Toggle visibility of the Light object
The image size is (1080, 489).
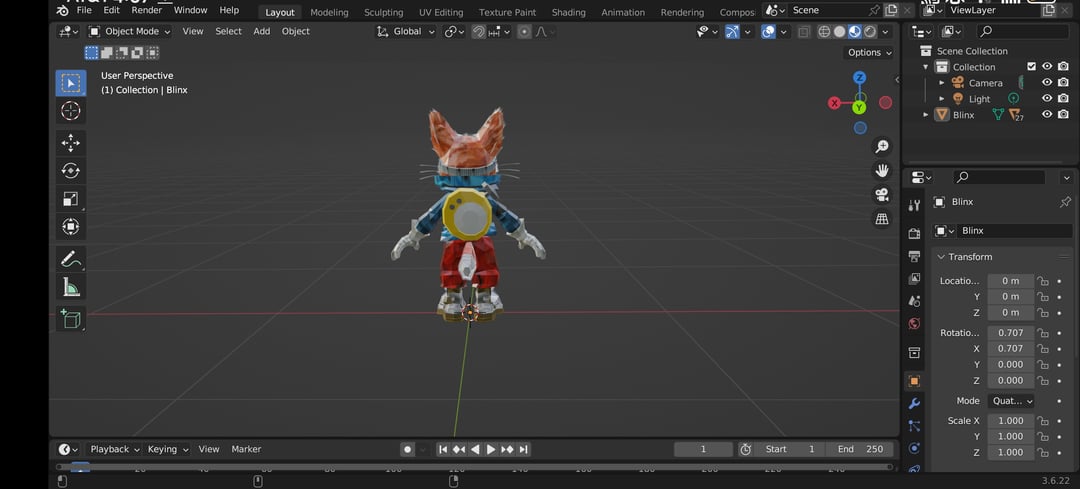pyautogui.click(x=1047, y=99)
